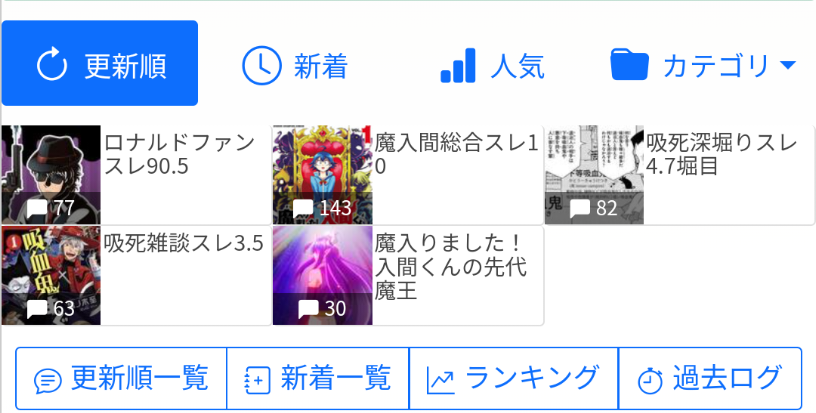The width and height of the screenshot is (816, 413).
Task: Click the speech bubble icon in 更新順一覧
Action: (48, 381)
